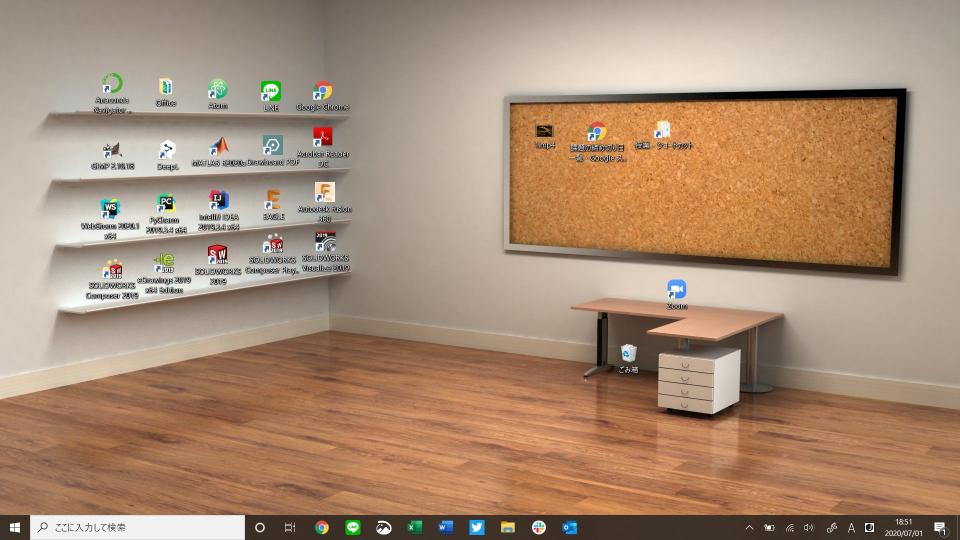Select the EAGLE desktop shortcut
Screen dimensions: 960x540
pos(273,205)
